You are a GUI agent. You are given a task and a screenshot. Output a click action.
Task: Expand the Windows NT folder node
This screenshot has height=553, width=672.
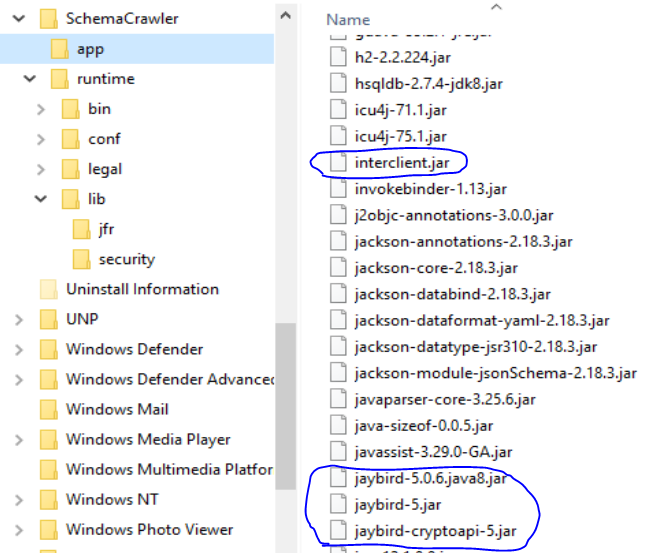point(19,500)
